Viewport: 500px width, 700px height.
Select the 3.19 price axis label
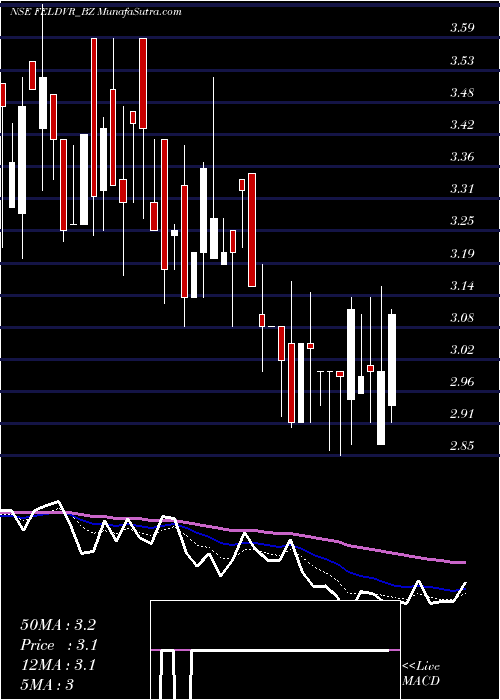462,254
